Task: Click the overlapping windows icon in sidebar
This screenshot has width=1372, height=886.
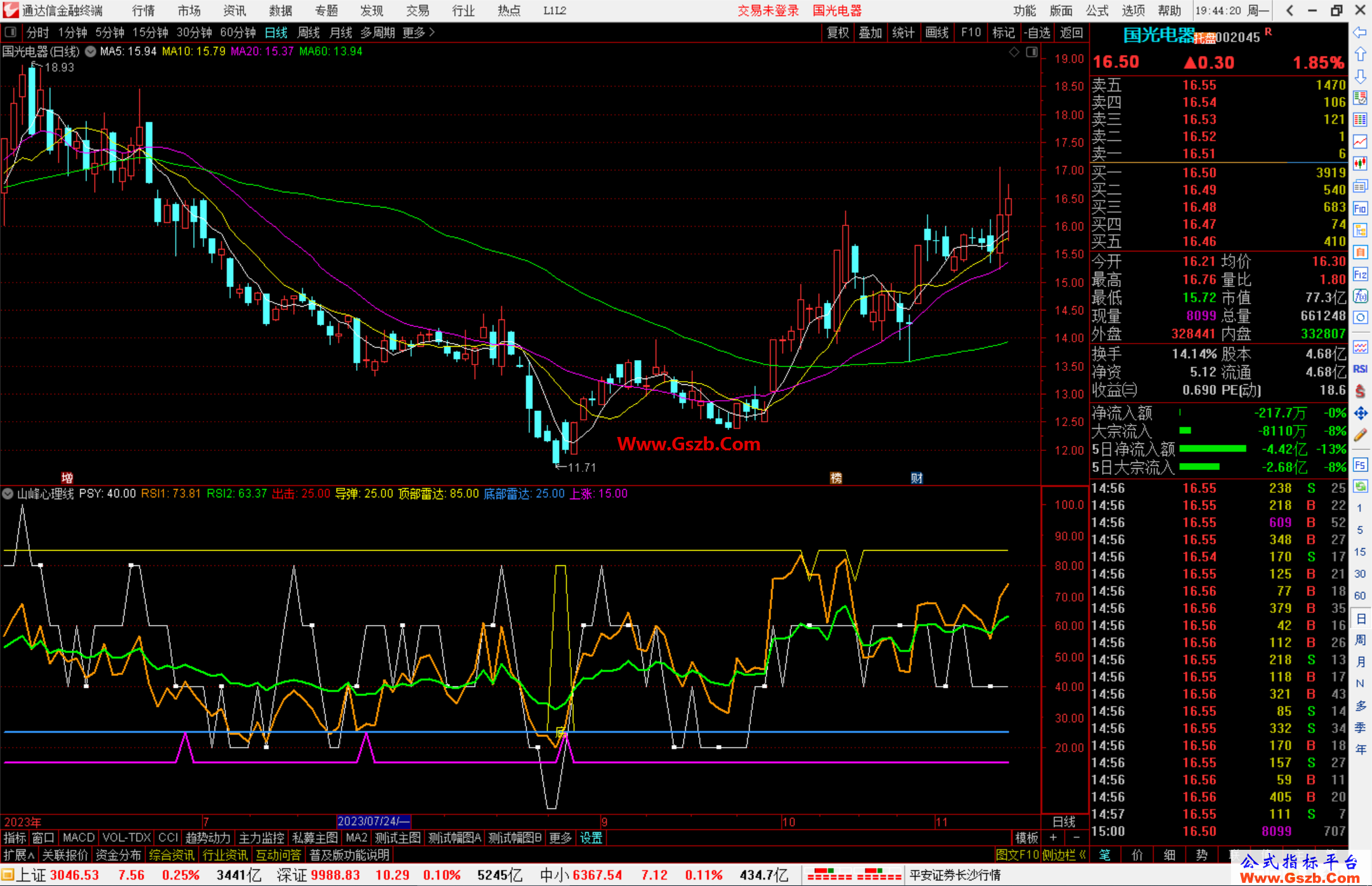Action: point(1360,187)
